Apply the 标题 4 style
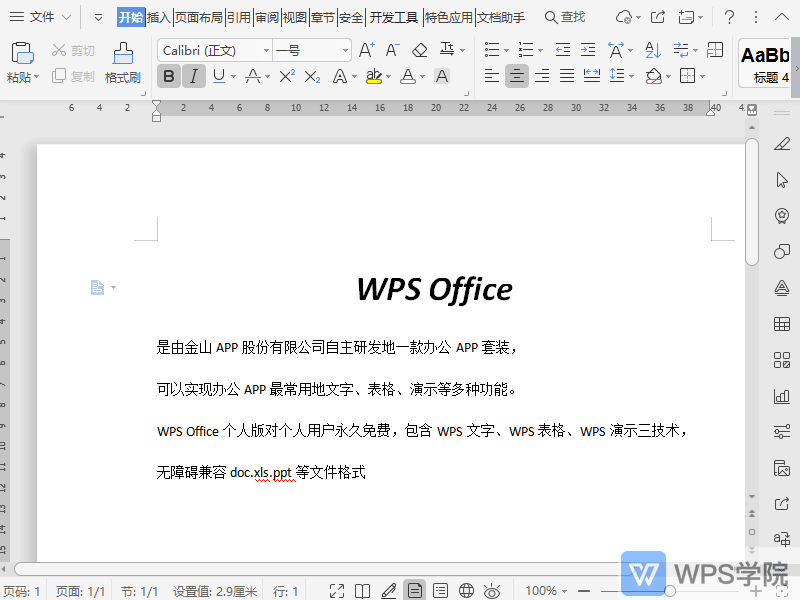Image resolution: width=800 pixels, height=600 pixels. [764, 62]
